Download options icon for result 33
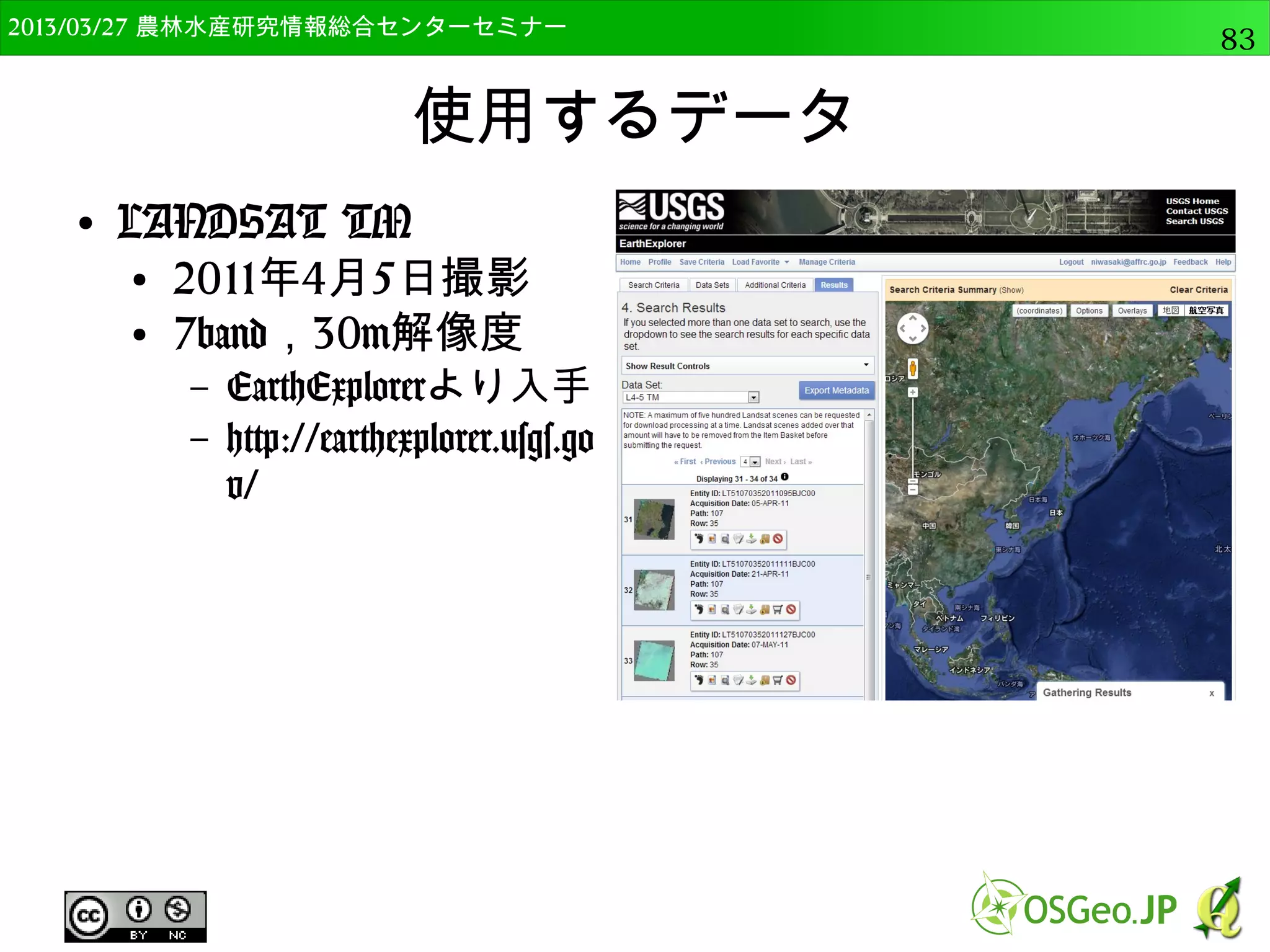 point(752,680)
